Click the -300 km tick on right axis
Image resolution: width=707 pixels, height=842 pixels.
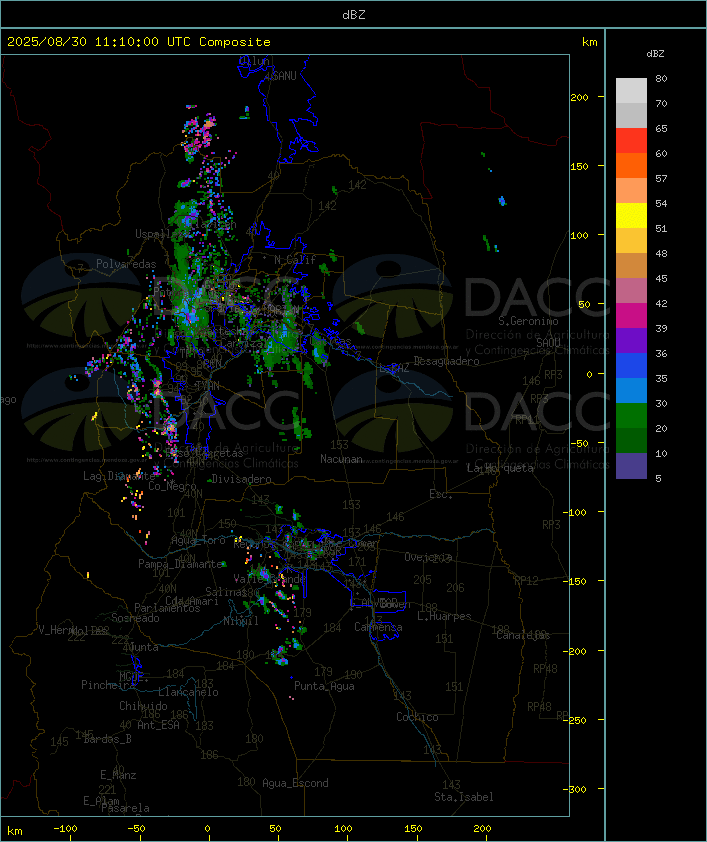coord(577,789)
